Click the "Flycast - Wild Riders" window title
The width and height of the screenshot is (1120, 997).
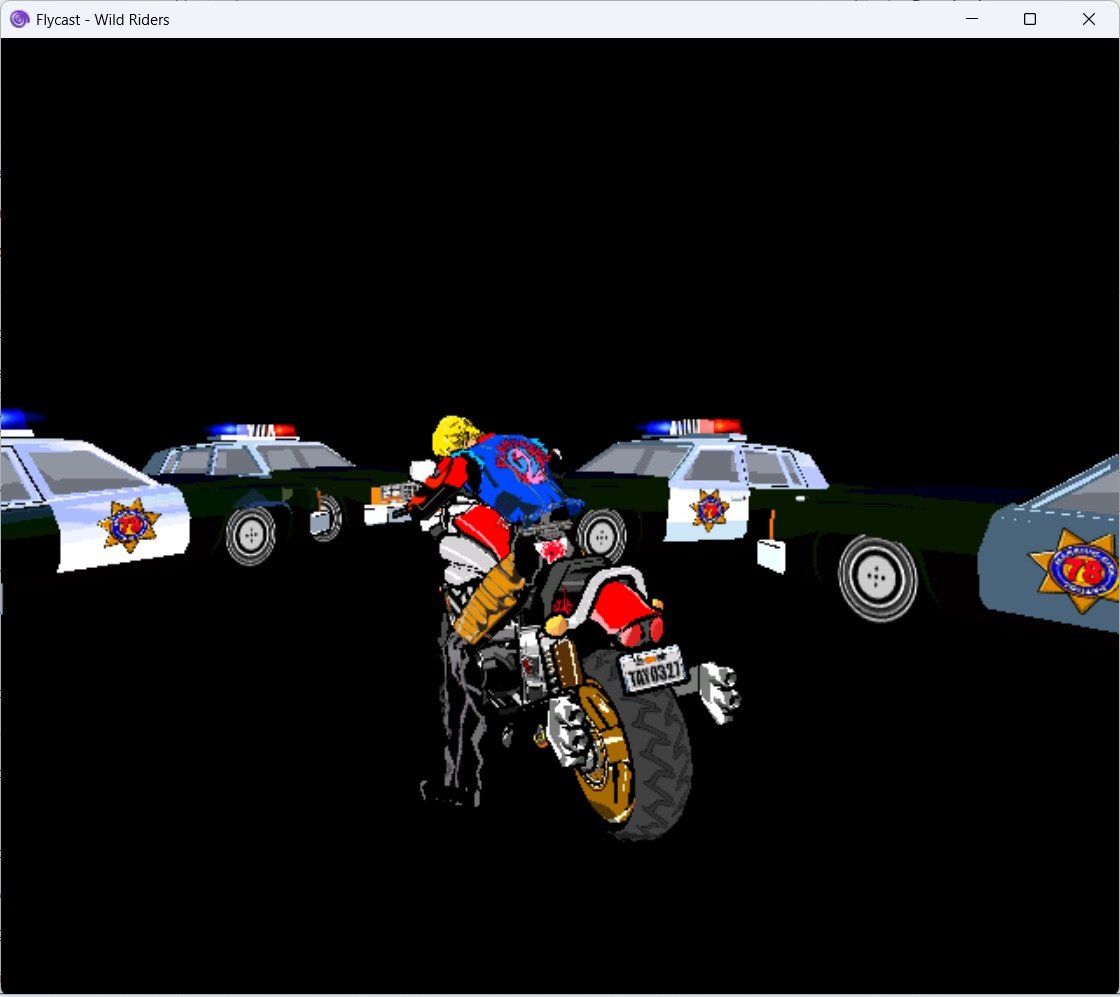point(102,19)
